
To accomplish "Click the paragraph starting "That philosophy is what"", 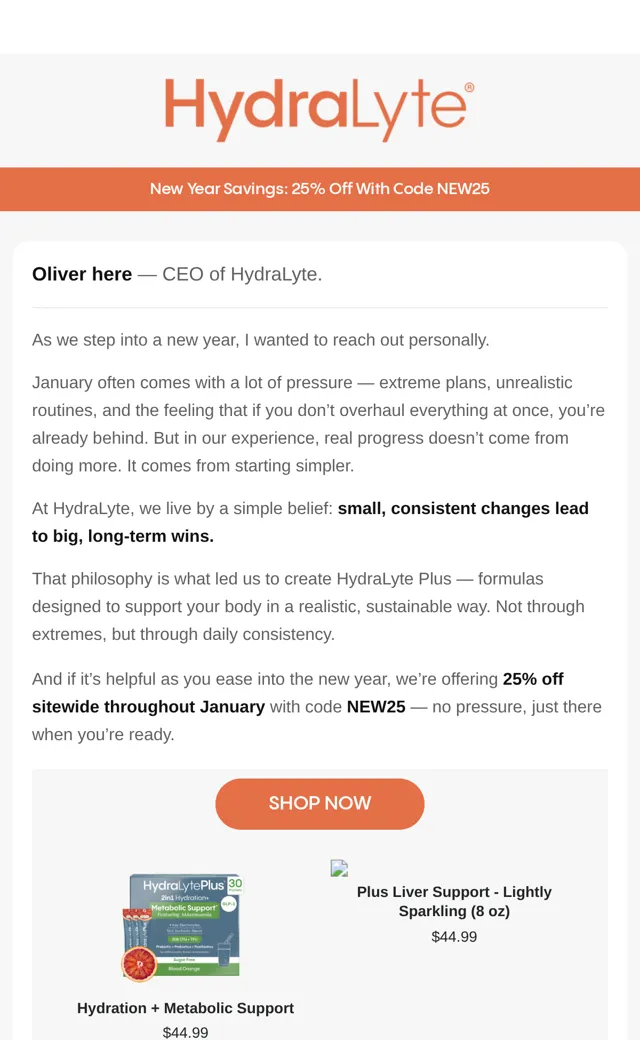I will [308, 607].
